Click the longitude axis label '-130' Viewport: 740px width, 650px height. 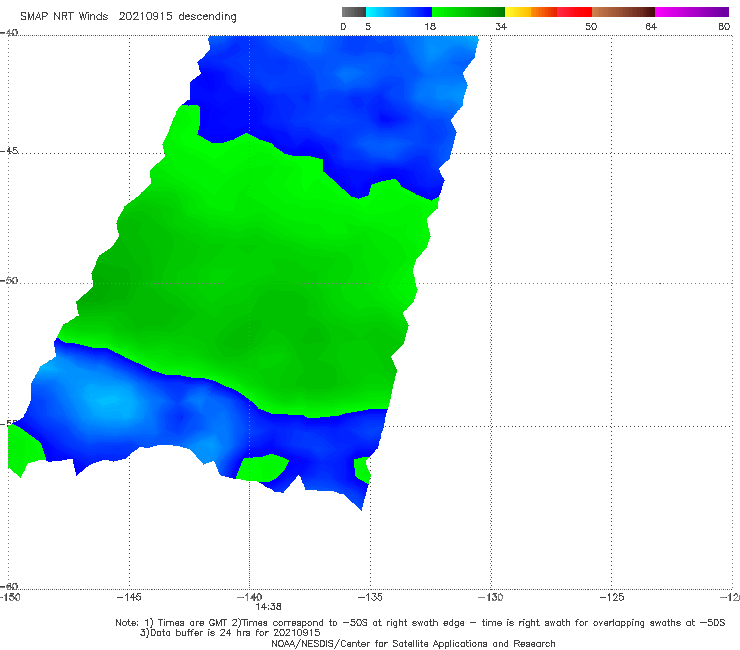click(491, 597)
